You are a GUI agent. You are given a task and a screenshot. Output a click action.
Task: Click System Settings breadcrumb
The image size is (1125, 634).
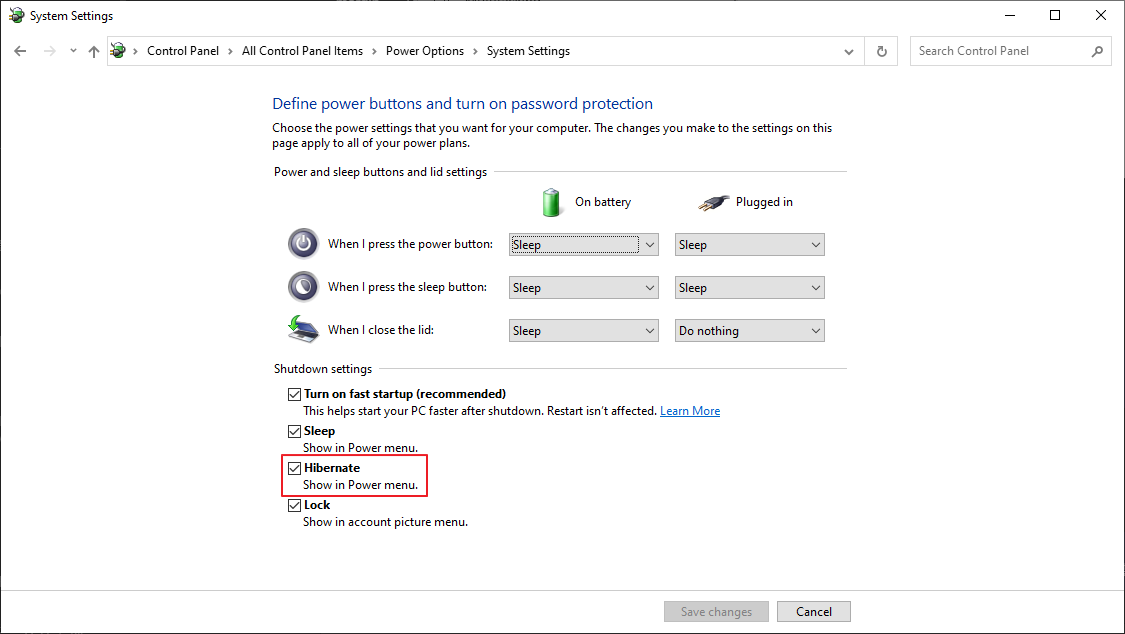tap(528, 51)
